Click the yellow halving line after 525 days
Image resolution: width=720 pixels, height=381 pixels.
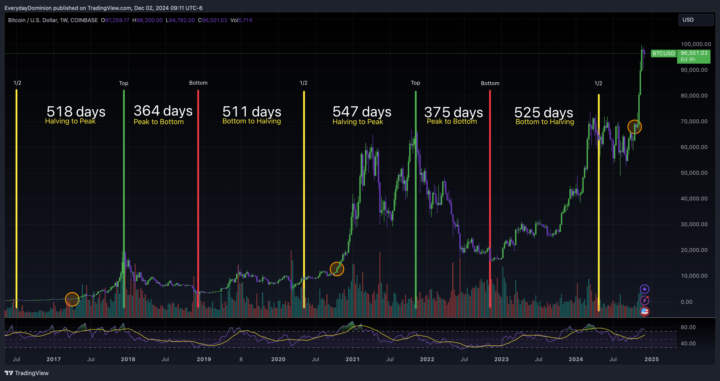point(599,202)
